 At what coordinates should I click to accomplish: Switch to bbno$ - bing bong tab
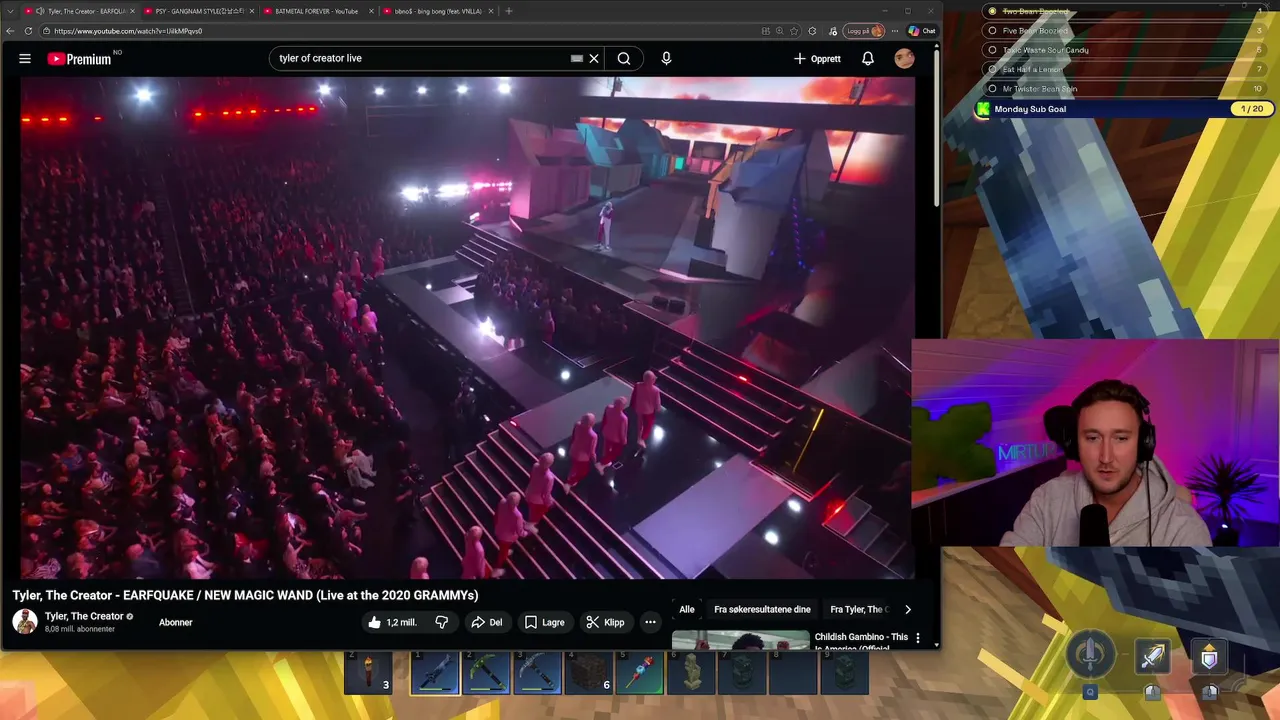point(438,11)
